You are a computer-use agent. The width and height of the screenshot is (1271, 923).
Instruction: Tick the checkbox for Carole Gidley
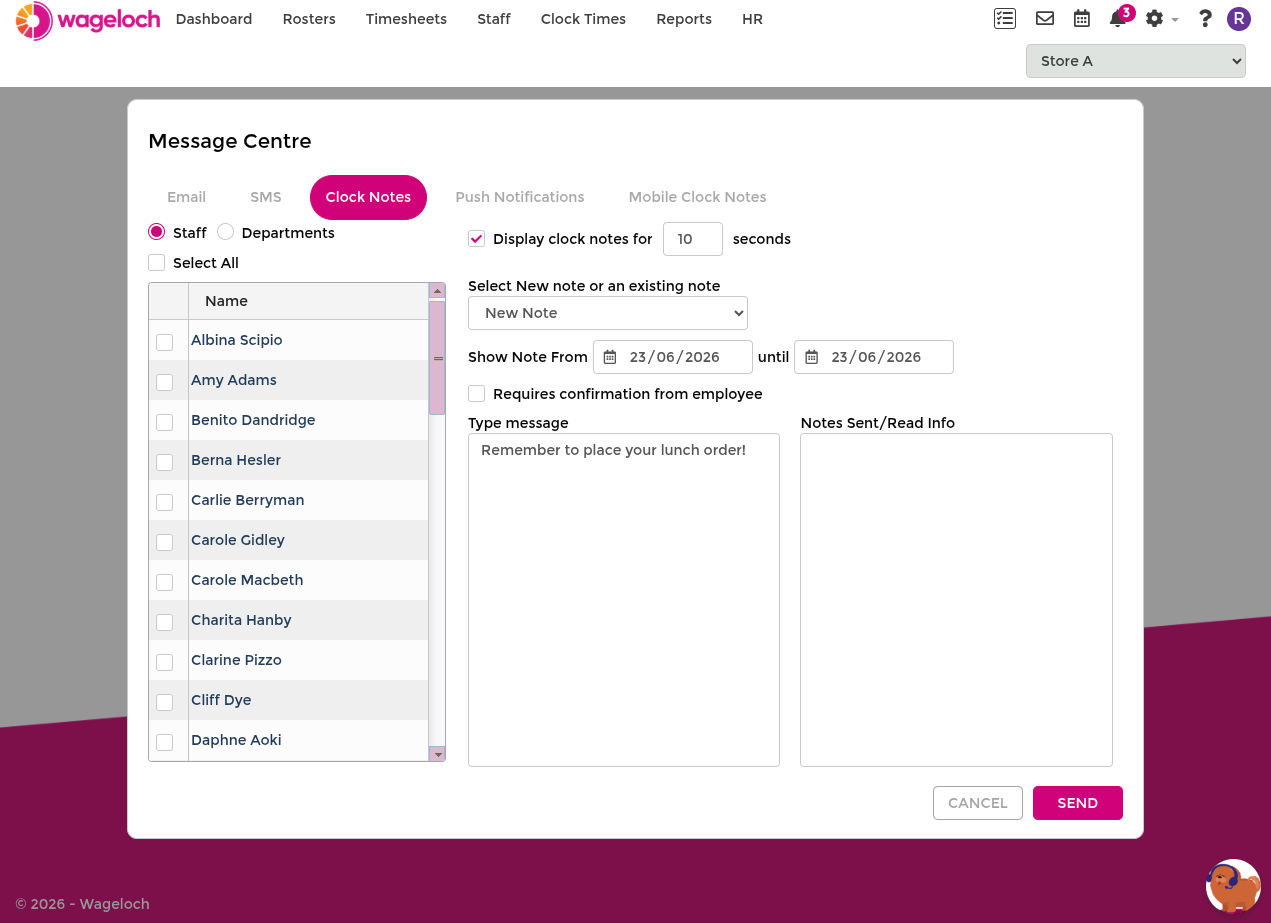coord(165,542)
